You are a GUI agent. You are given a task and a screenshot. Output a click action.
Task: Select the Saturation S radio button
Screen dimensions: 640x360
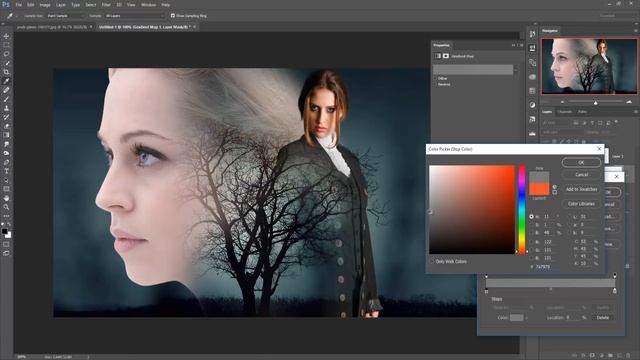[531, 225]
